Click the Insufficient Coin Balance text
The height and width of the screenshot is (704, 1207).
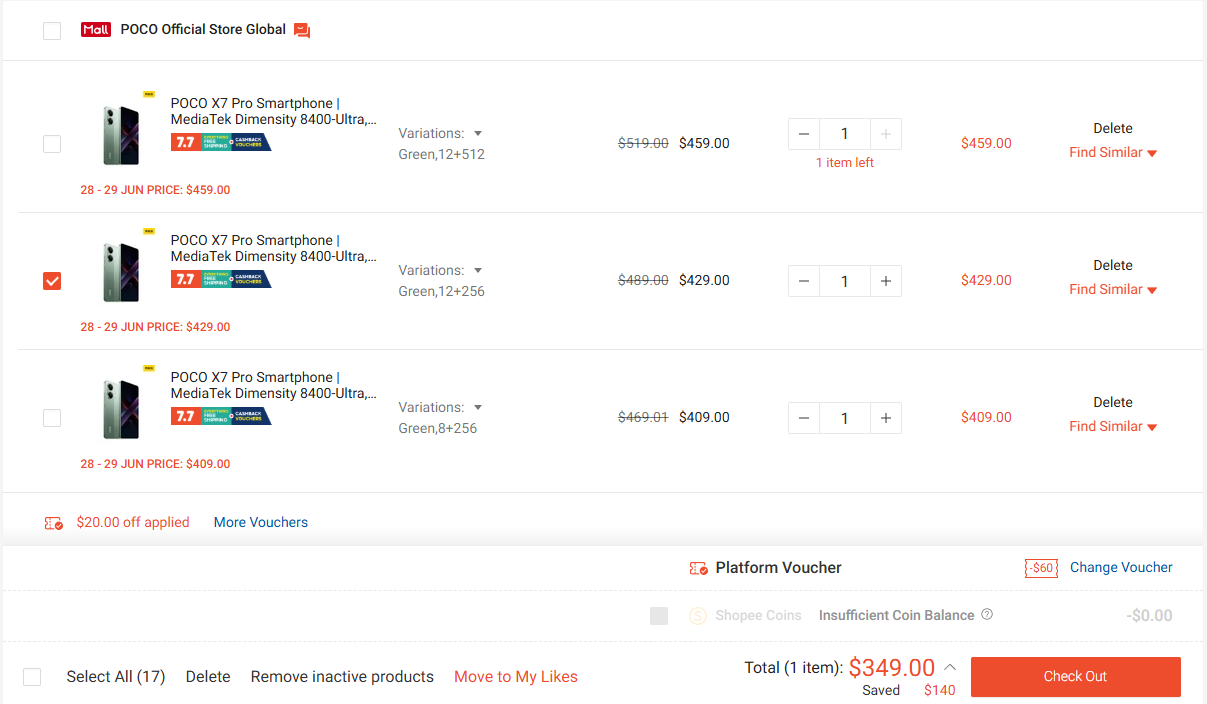point(897,615)
